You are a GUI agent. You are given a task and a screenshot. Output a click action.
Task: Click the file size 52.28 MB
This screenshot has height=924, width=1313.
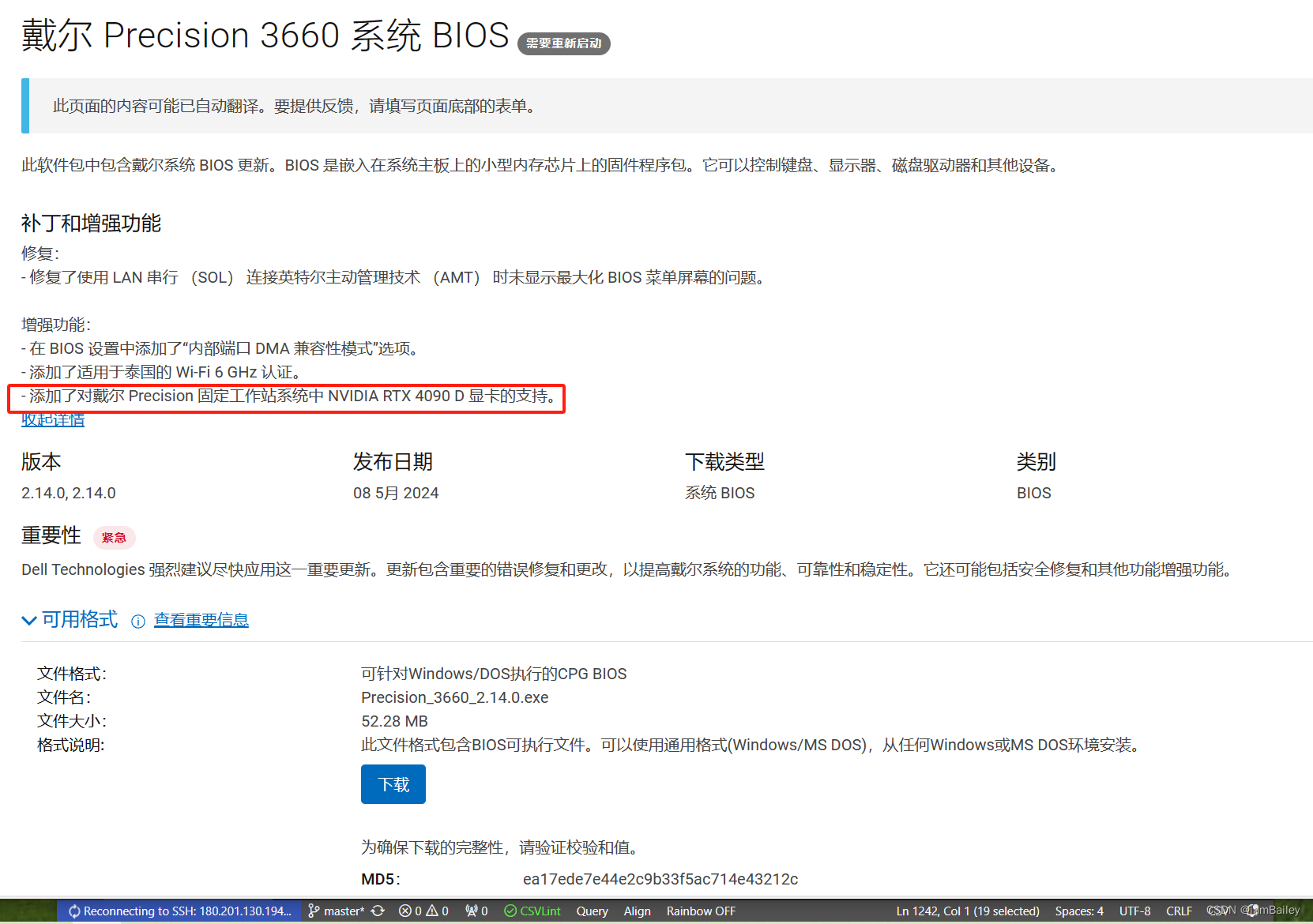[394, 721]
